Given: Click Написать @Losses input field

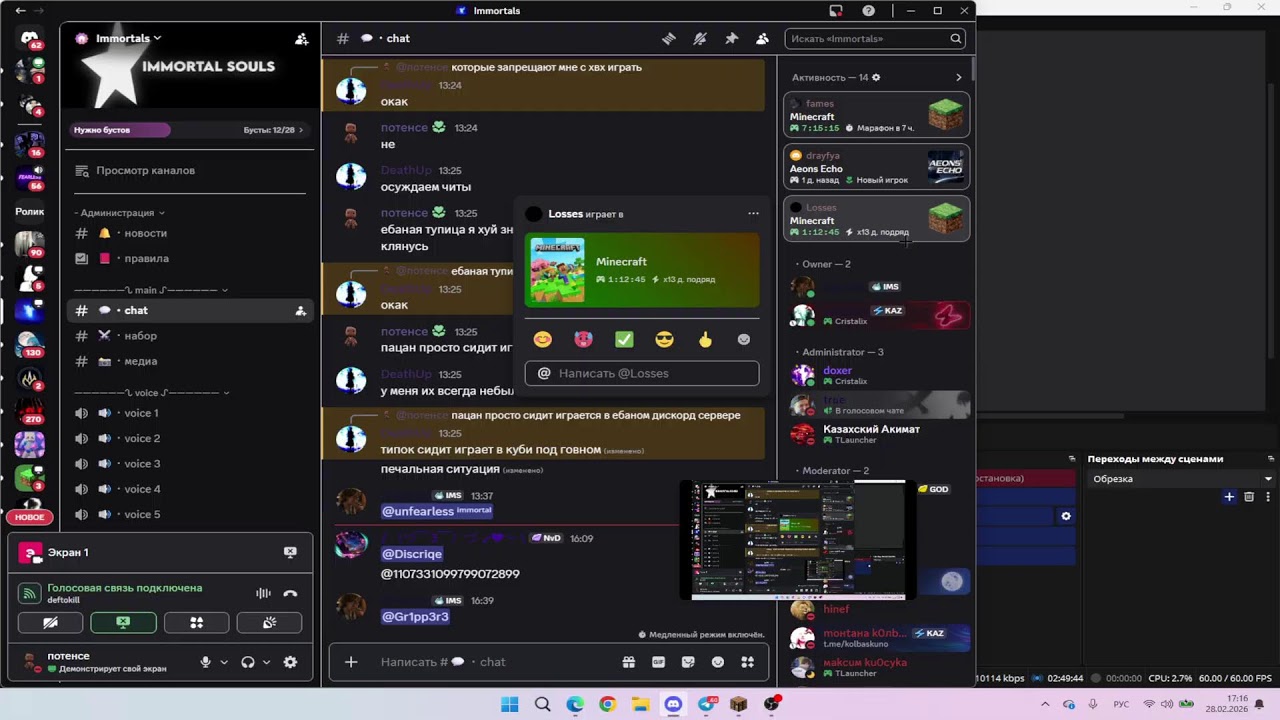Looking at the screenshot, I should (x=642, y=373).
